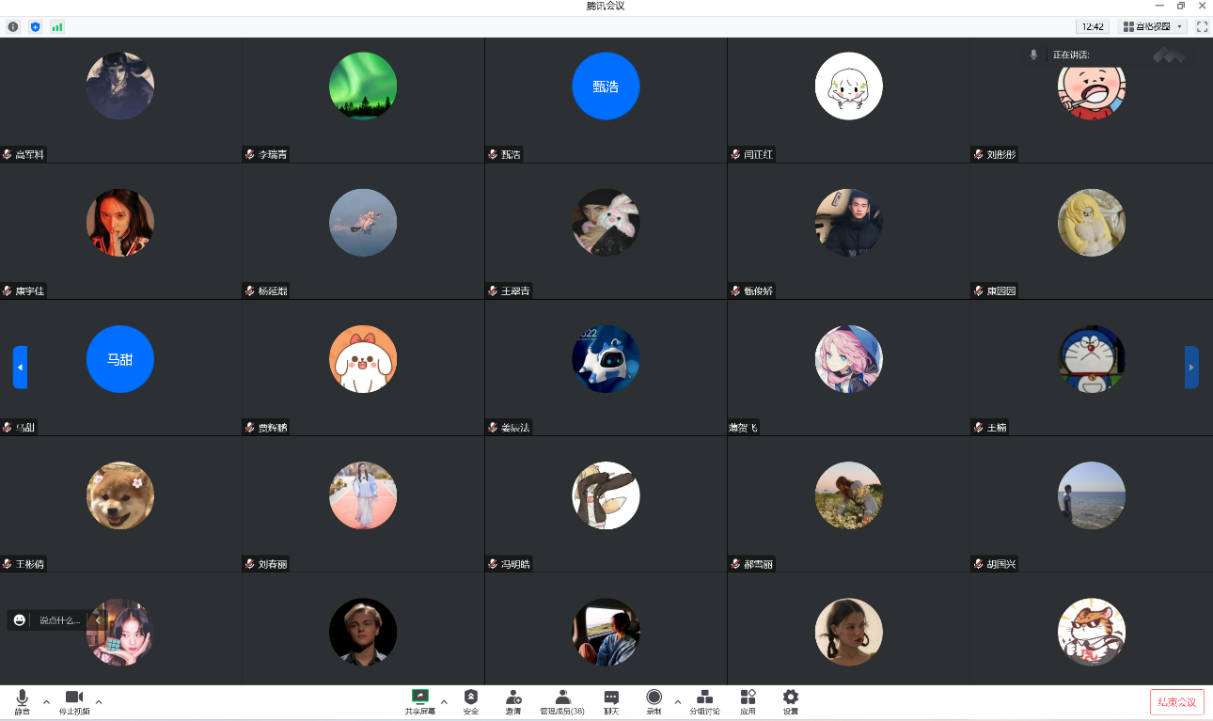Go to next page of participants
This screenshot has height=721, width=1213.
[x=1191, y=367]
